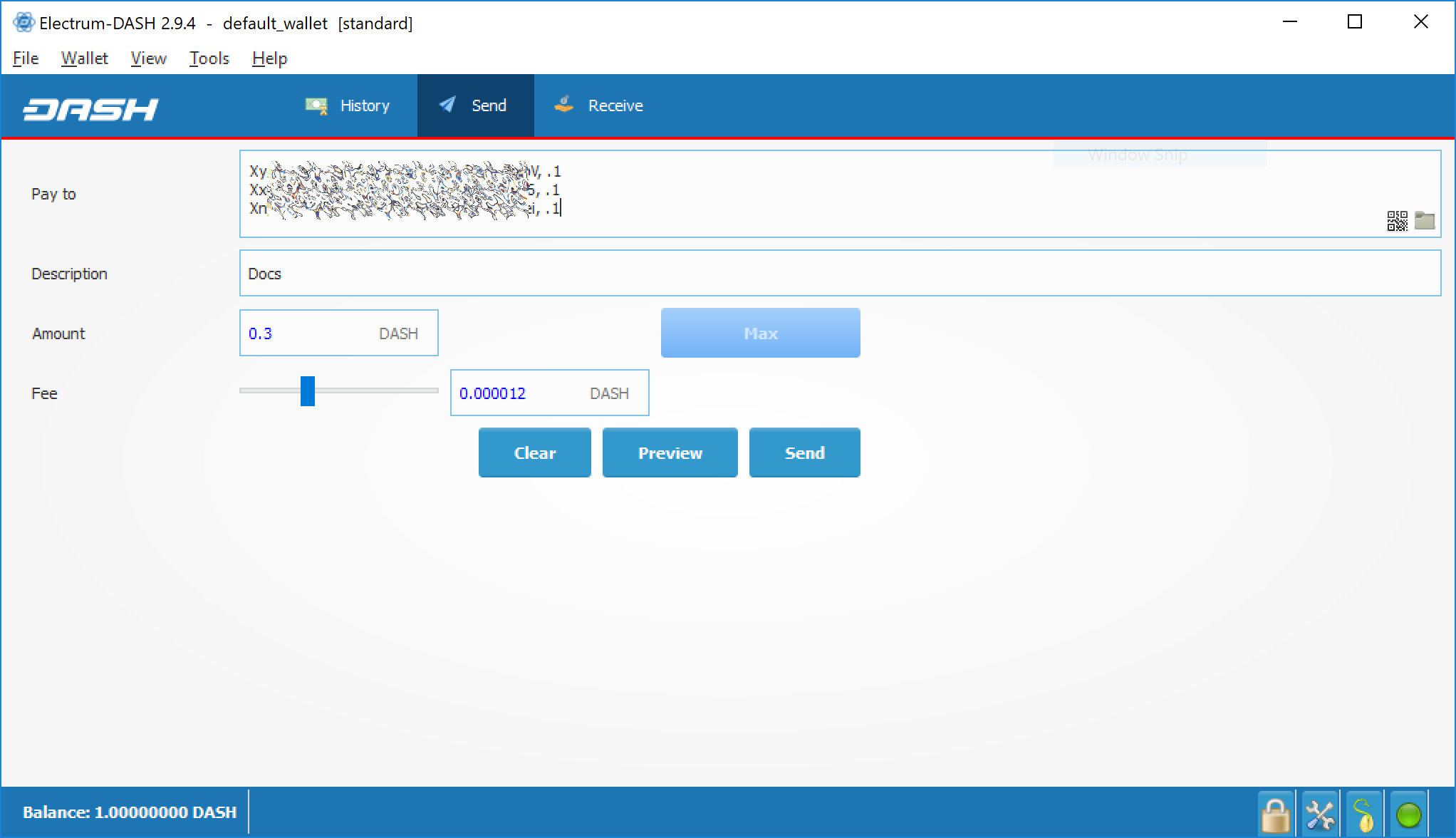Open the File menu

26,58
